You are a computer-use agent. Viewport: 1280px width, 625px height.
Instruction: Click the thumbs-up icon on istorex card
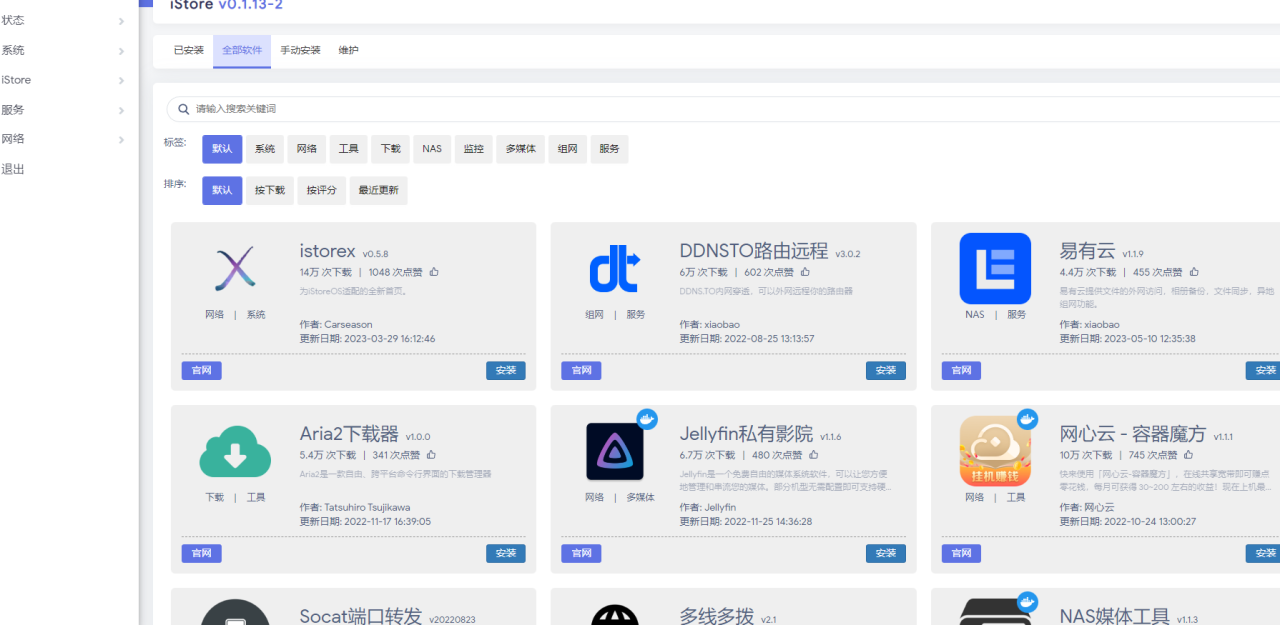(x=434, y=272)
